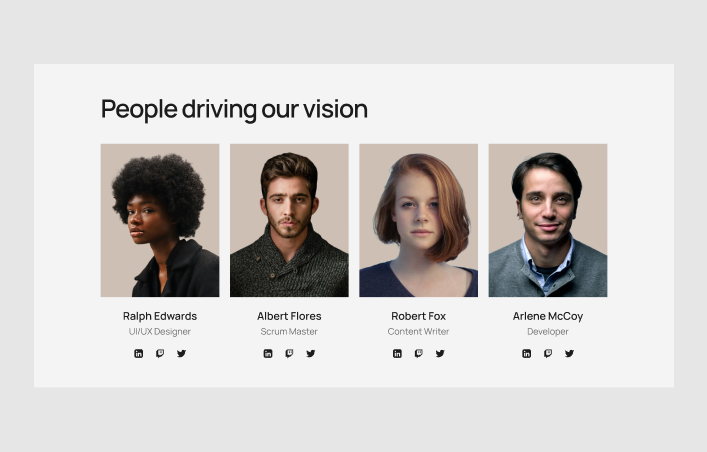Open Arlene McCoy's Twitch icon

point(548,354)
